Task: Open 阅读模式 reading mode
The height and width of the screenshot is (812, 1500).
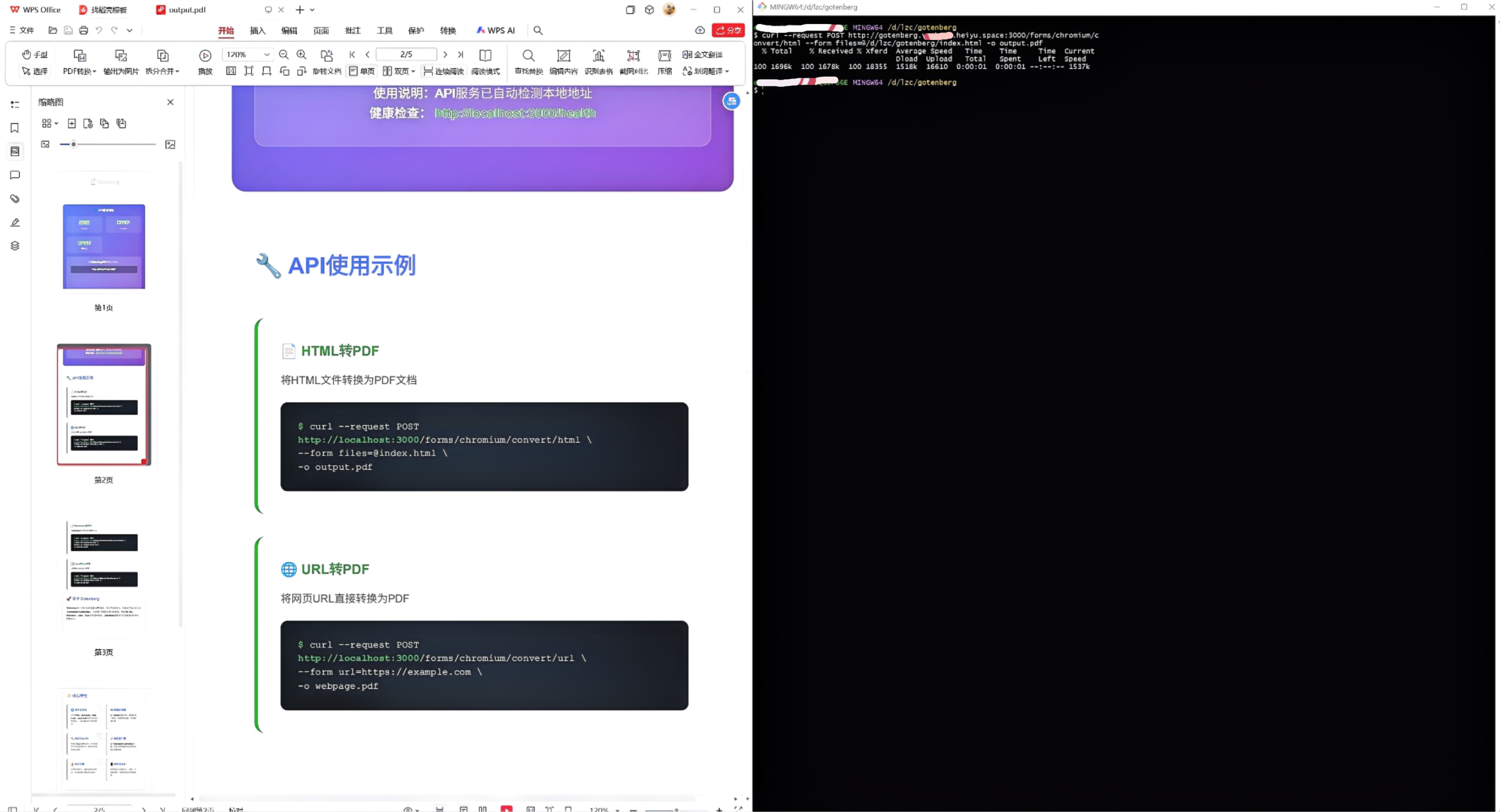Action: tap(485, 62)
